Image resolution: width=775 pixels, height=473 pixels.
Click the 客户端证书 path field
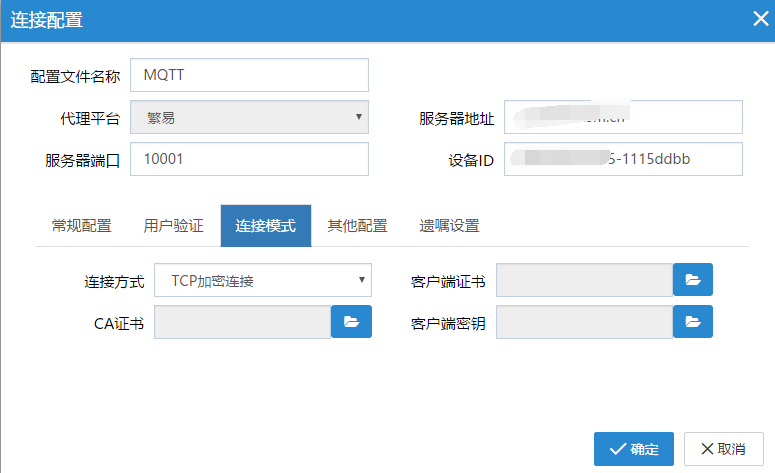click(x=584, y=281)
